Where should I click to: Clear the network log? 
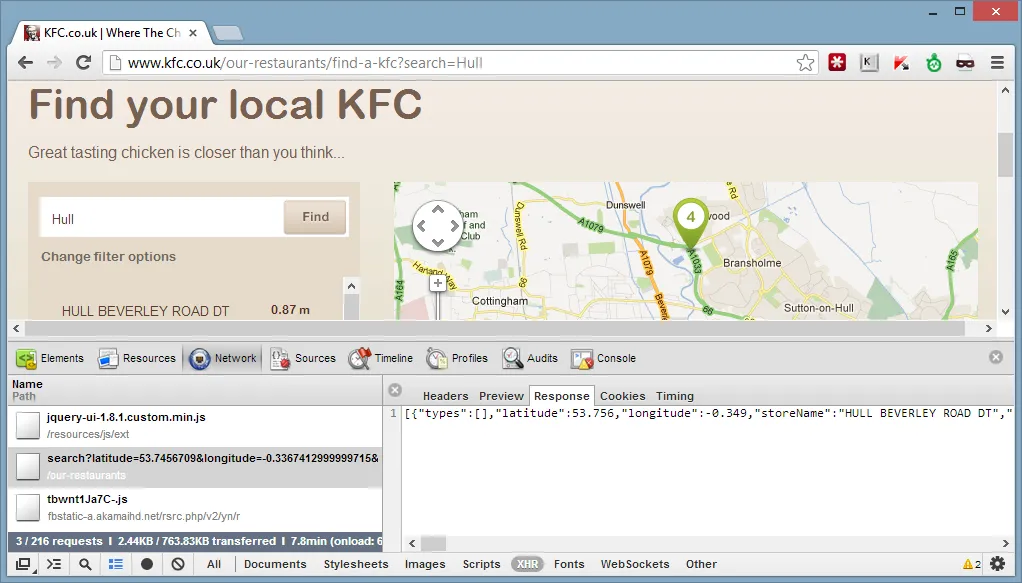point(178,564)
